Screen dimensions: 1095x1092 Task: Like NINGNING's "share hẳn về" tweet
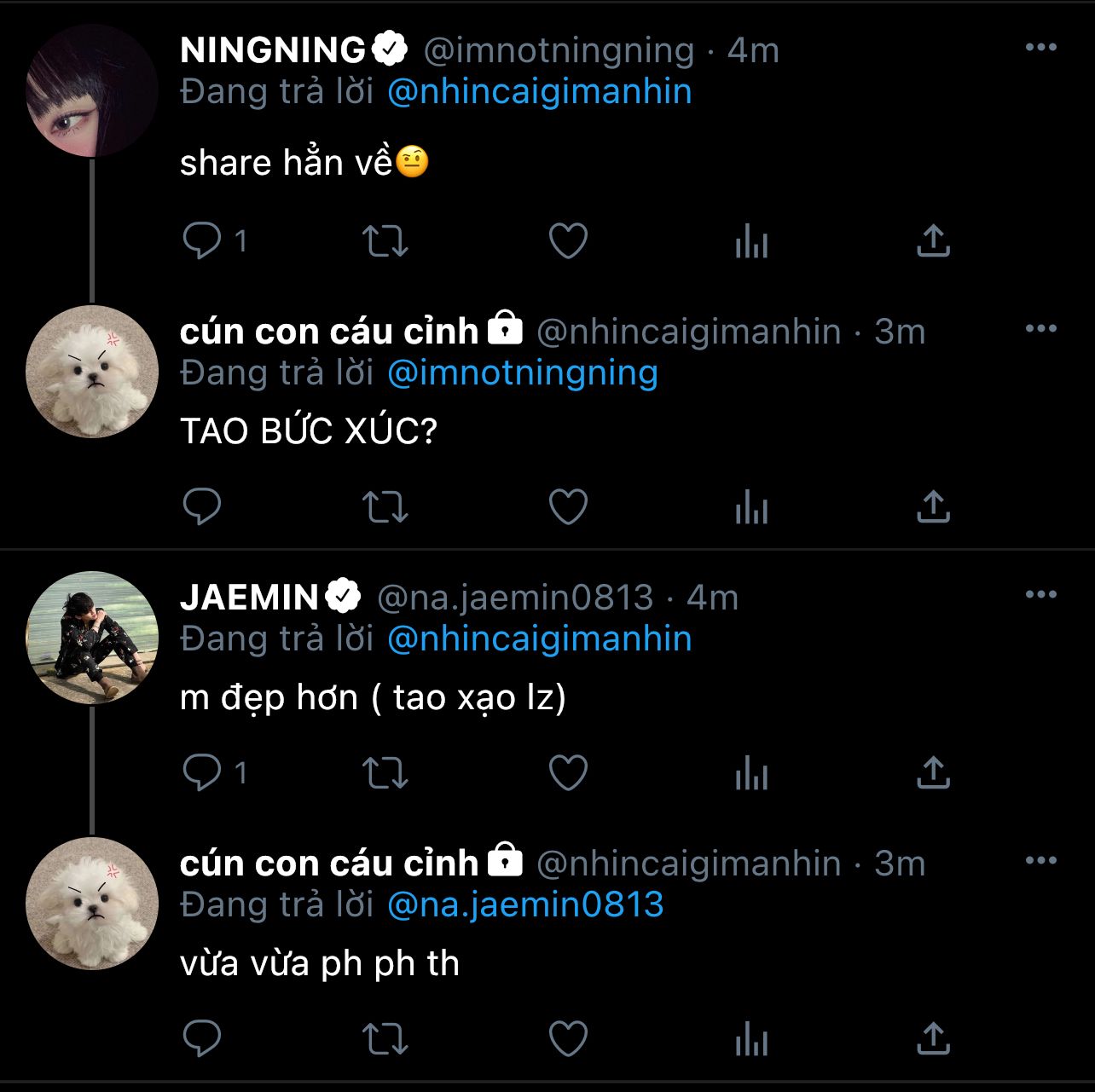click(568, 241)
